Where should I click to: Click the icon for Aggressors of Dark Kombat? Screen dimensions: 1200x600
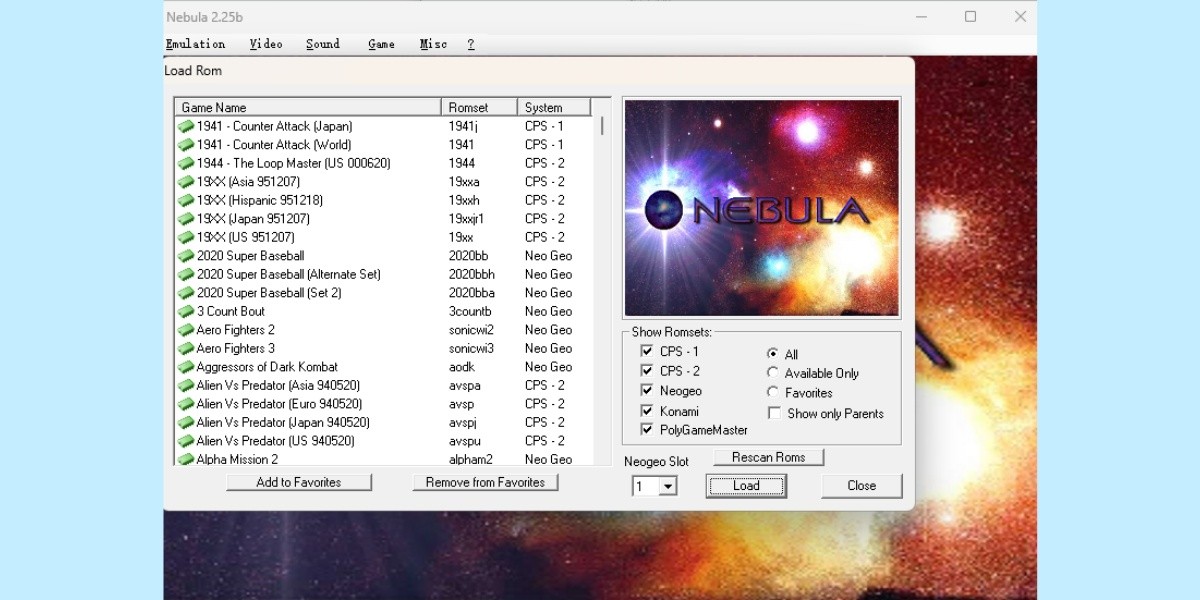pyautogui.click(x=186, y=367)
